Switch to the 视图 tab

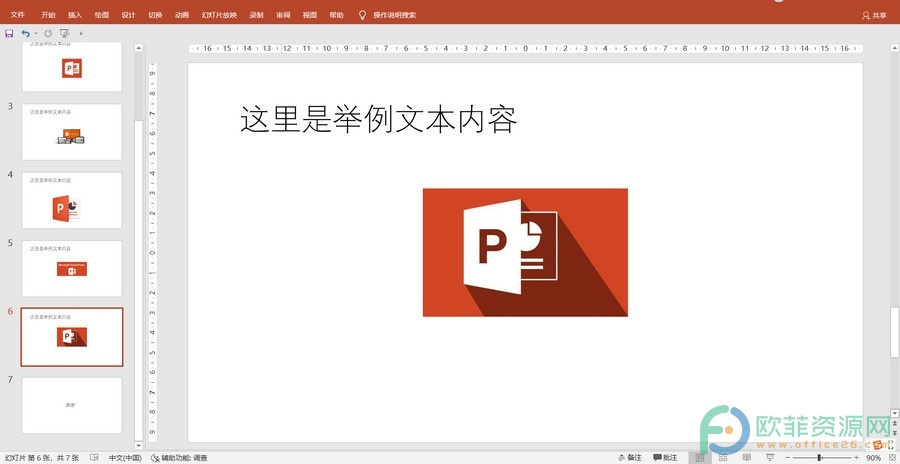(x=310, y=16)
